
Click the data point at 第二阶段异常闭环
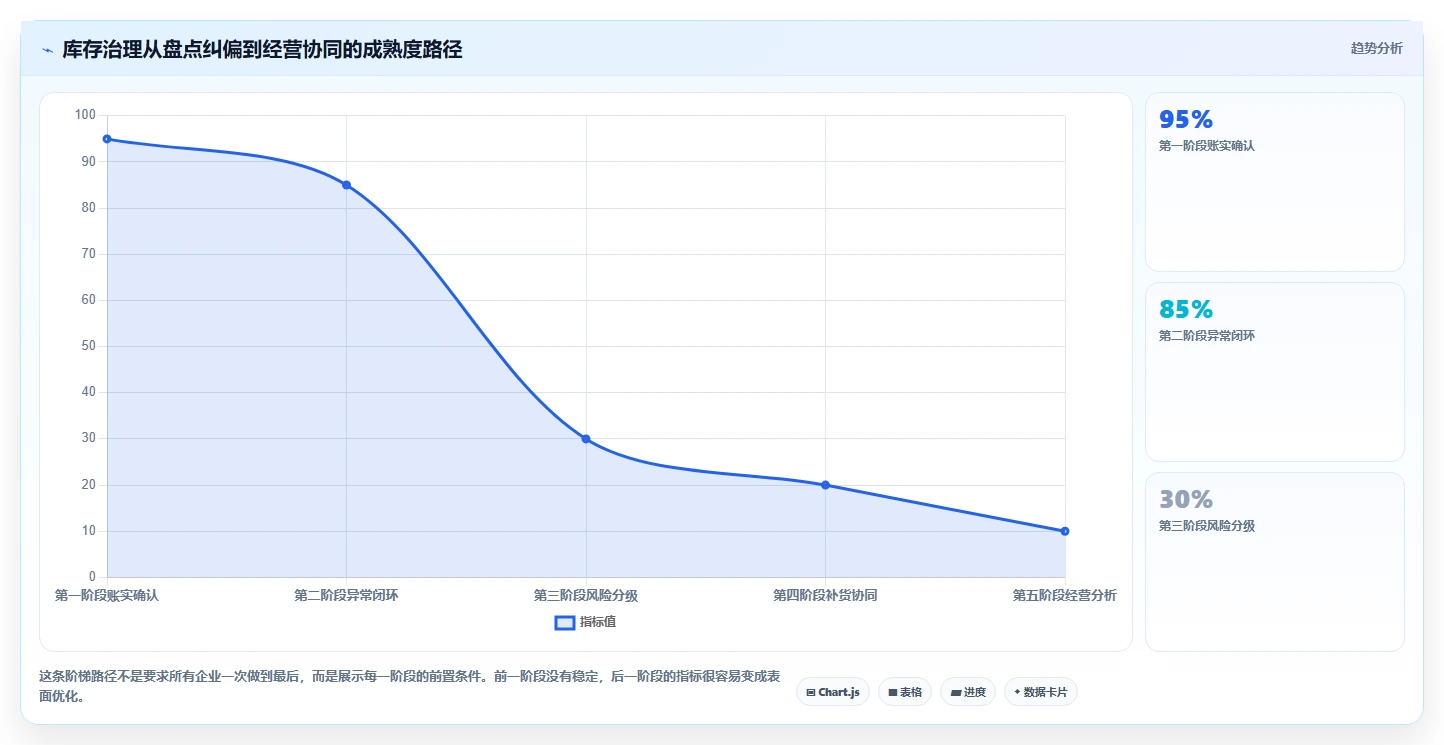click(346, 185)
